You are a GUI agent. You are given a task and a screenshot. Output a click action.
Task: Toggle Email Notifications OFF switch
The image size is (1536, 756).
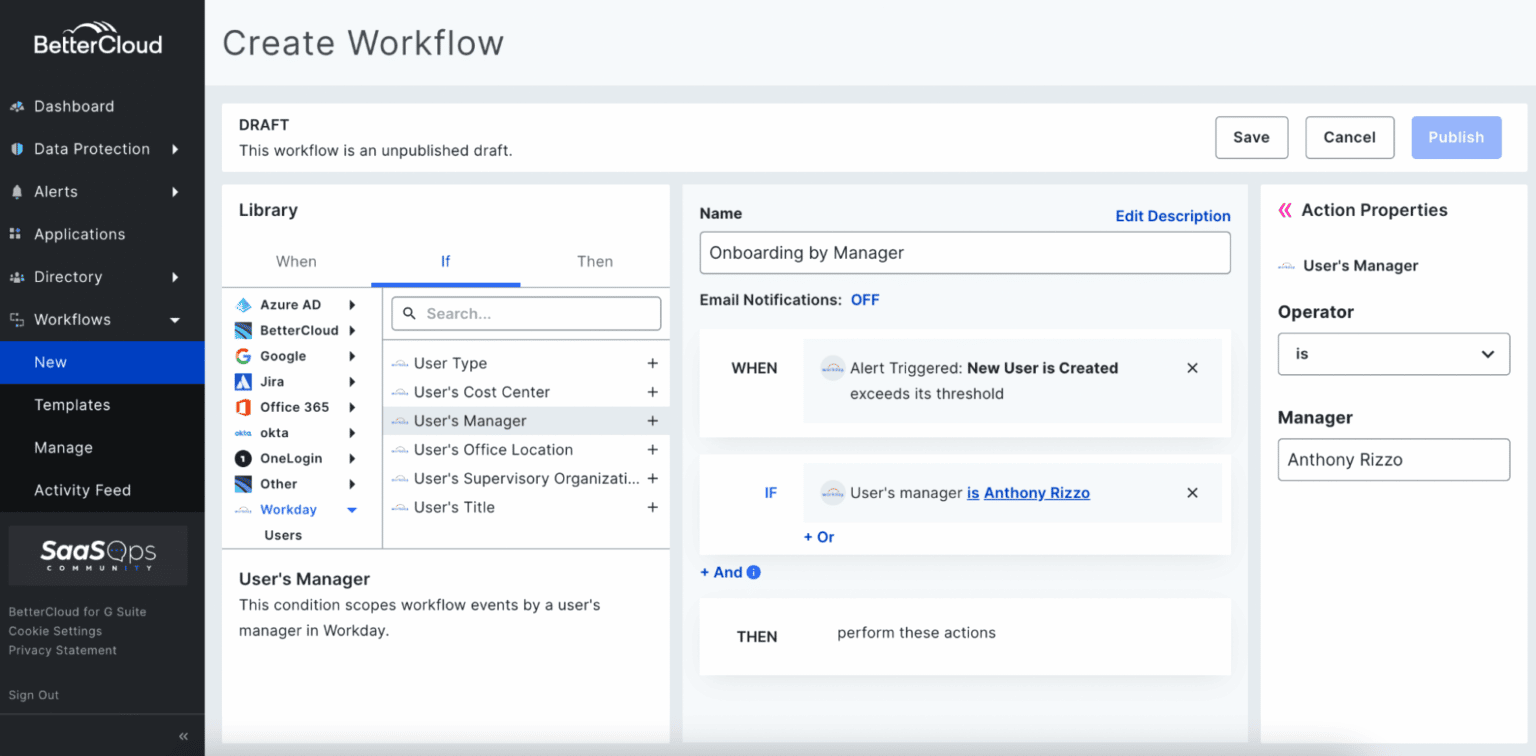[x=865, y=300]
